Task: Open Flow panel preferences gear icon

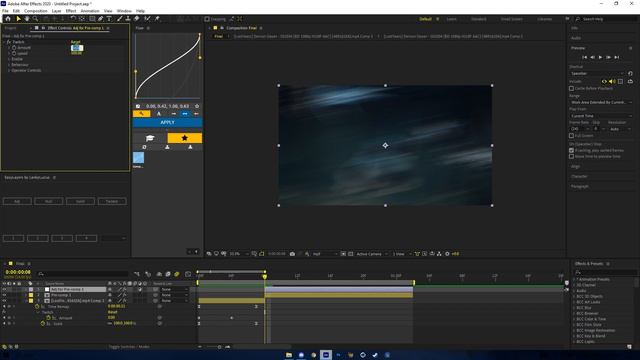Action: [x=197, y=106]
